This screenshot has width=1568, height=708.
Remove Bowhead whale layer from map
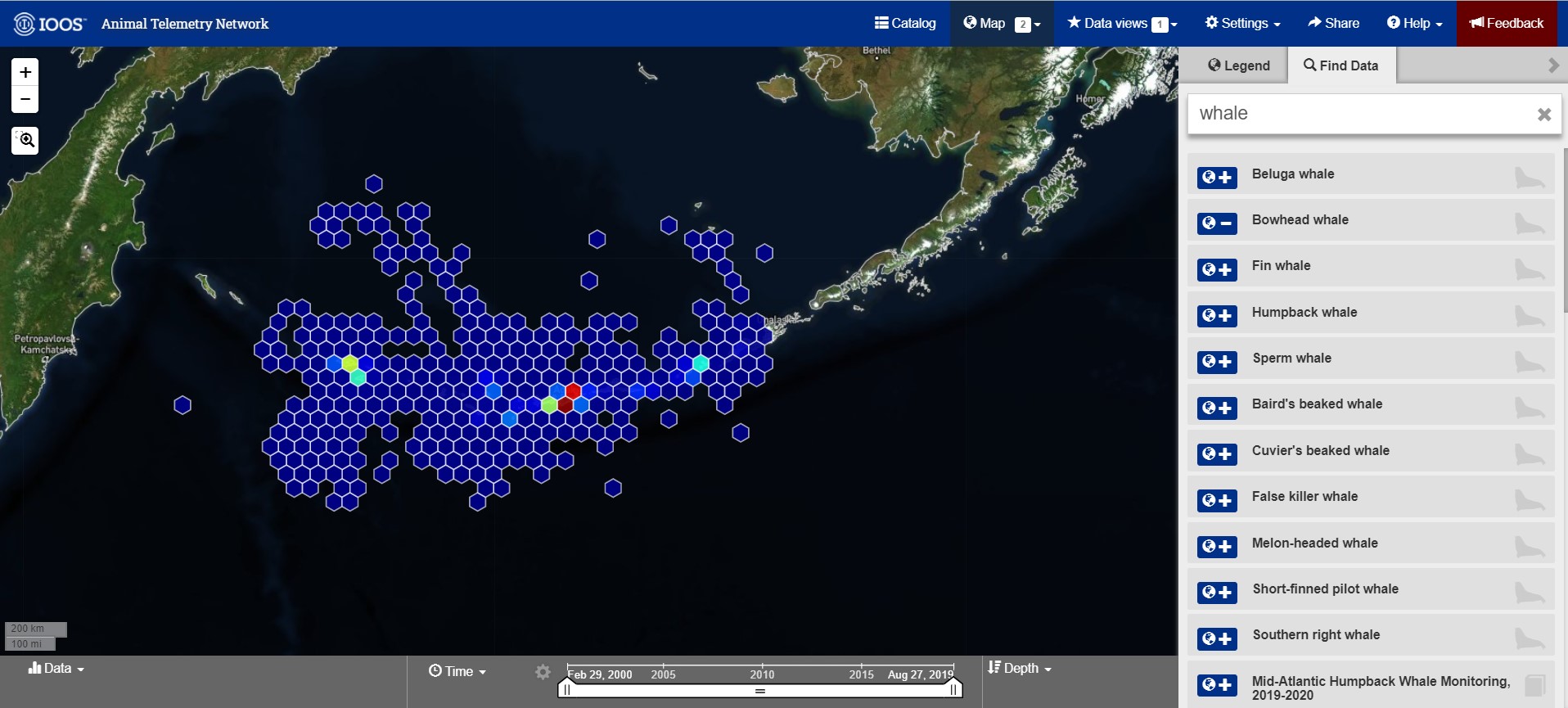coord(1217,223)
